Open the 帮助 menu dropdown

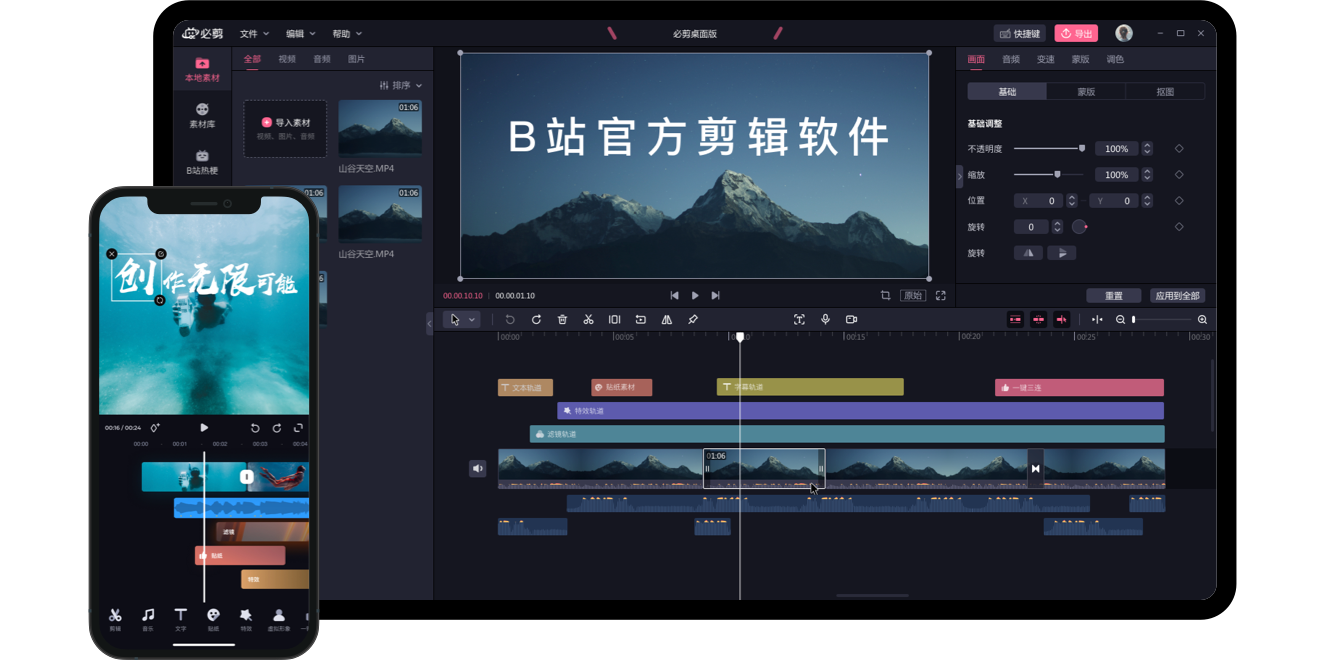(x=347, y=34)
